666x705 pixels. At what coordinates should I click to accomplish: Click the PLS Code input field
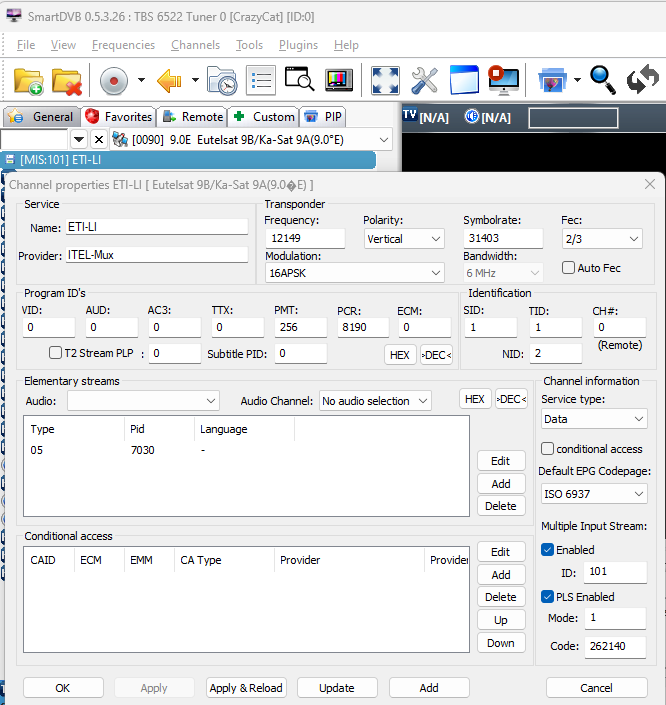pos(615,647)
